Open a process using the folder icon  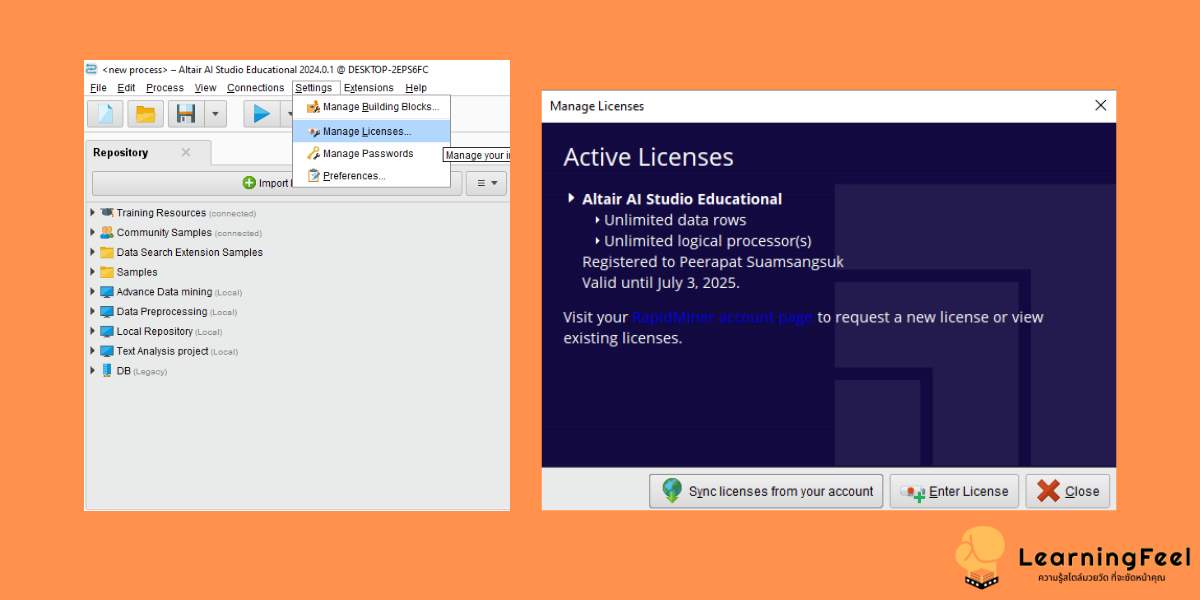pos(145,111)
